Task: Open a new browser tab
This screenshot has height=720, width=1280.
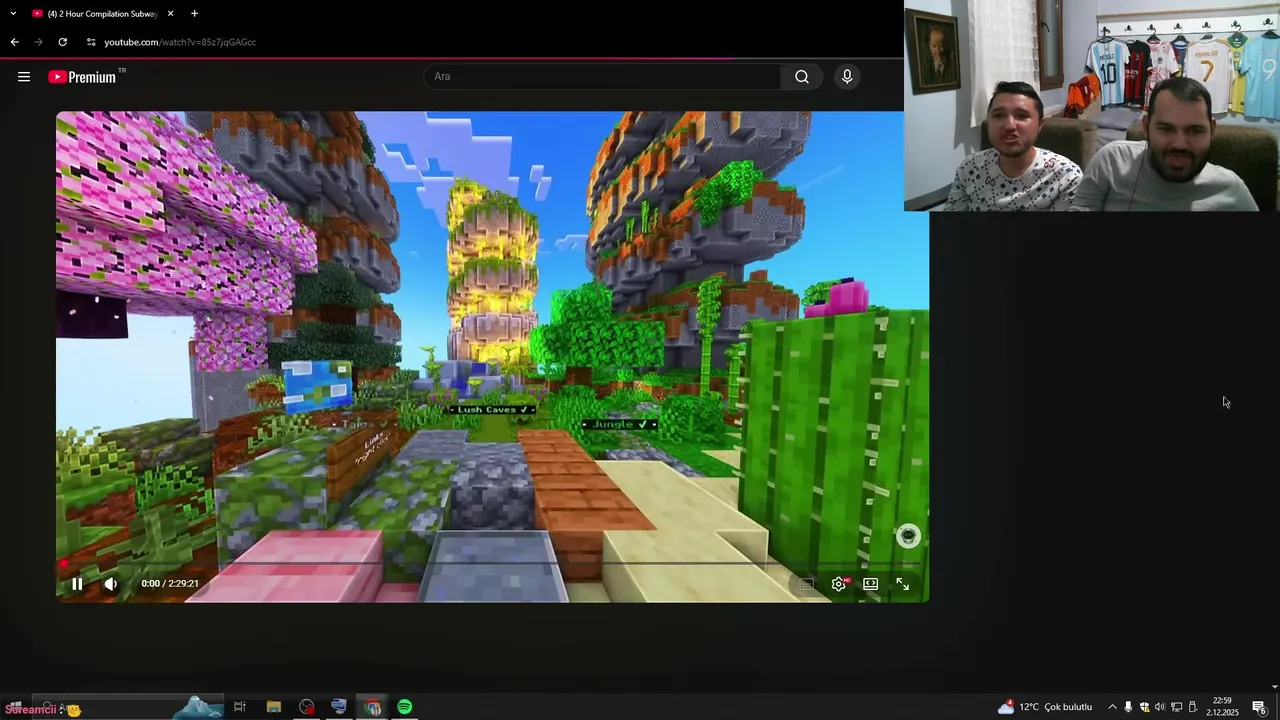Action: [x=194, y=14]
